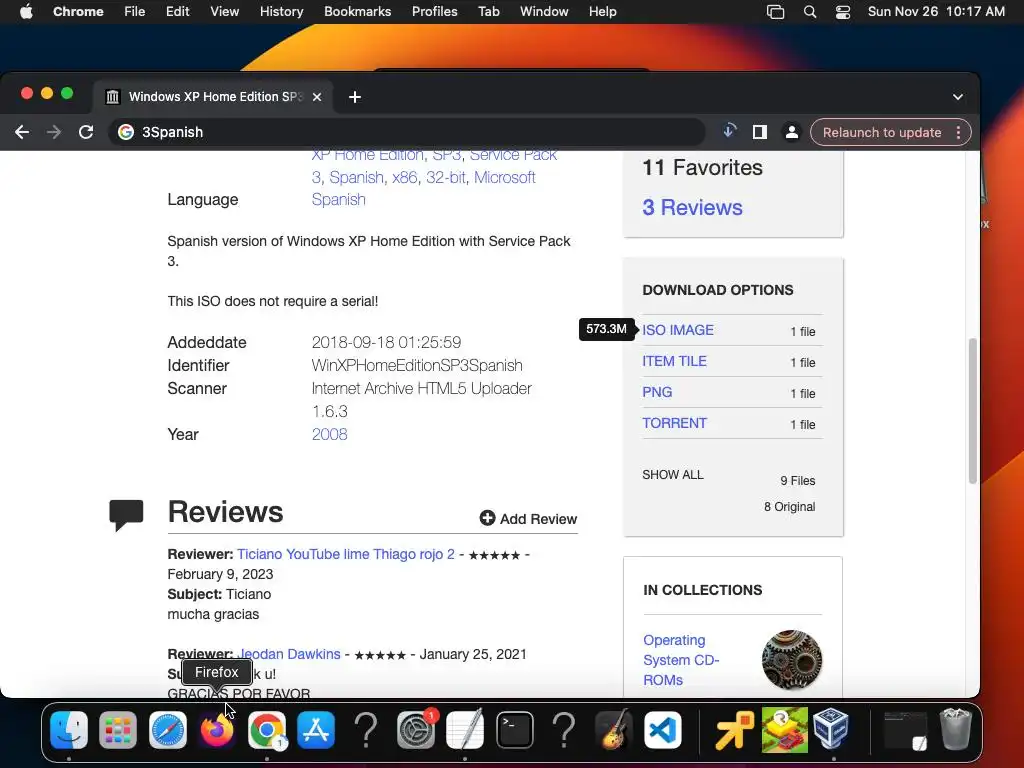The image size is (1024, 768).
Task: Launch Firefox from the Dock
Action: 217,729
